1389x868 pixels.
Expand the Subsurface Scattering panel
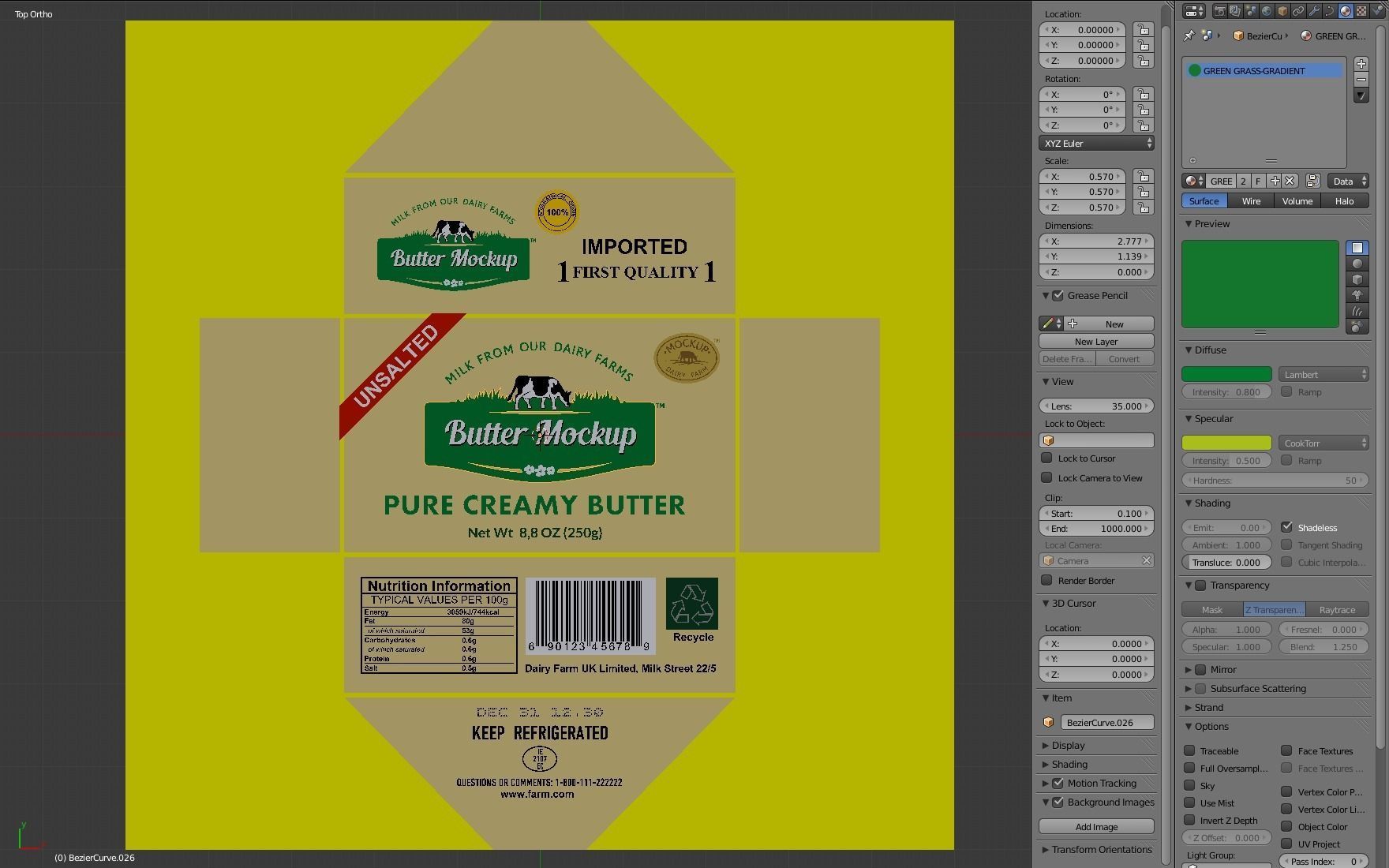(1189, 688)
